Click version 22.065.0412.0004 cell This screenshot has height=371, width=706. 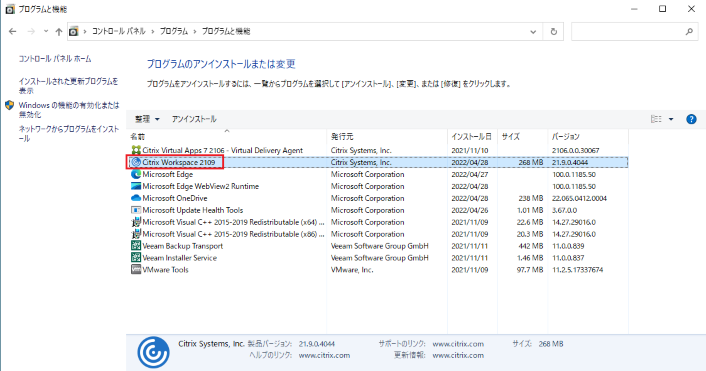579,198
